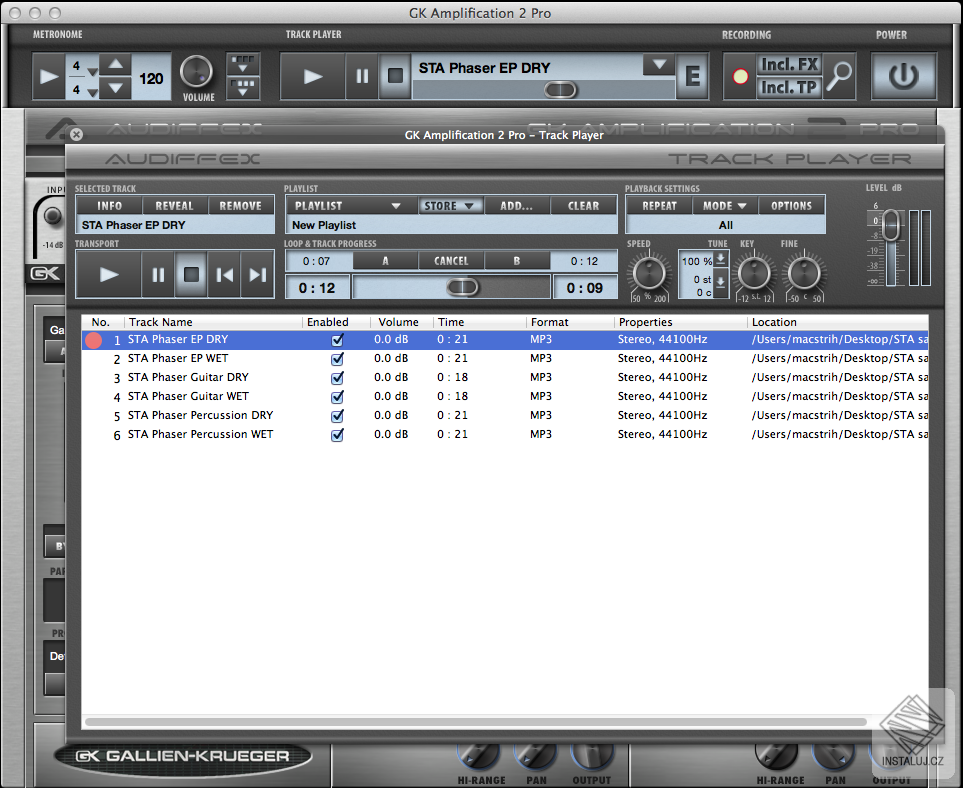Click REMOVE to delete selected track

[241, 206]
